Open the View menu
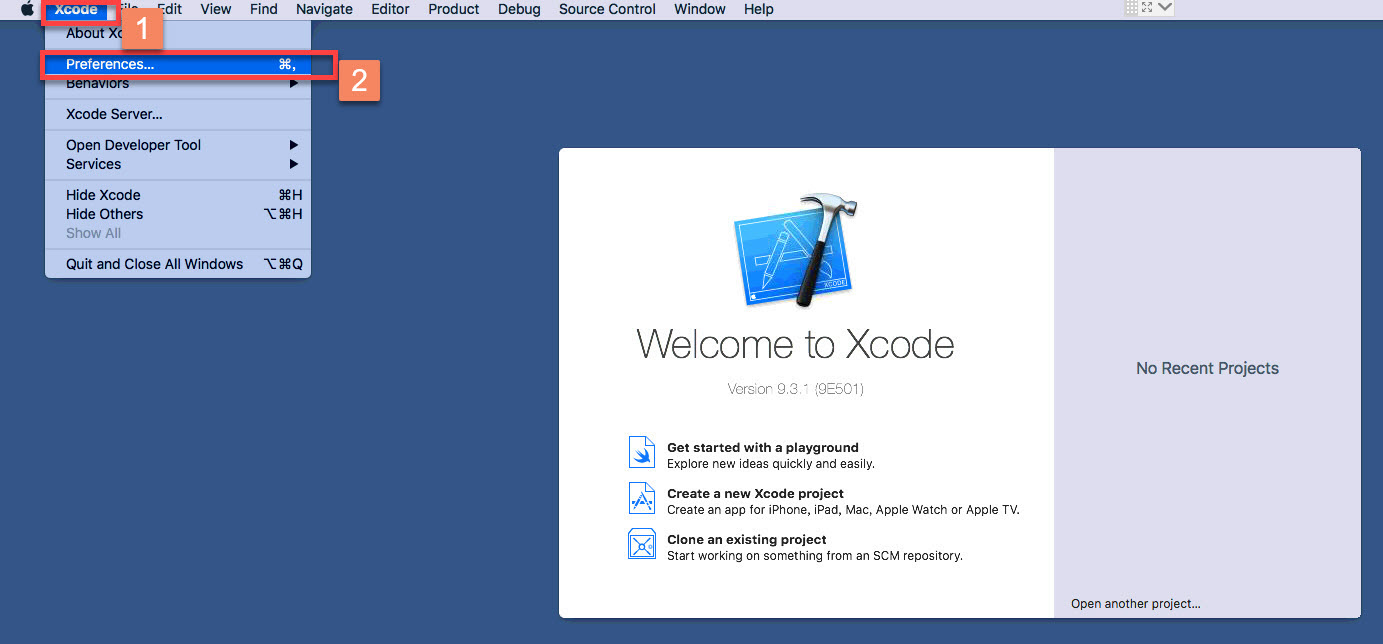 pos(215,9)
